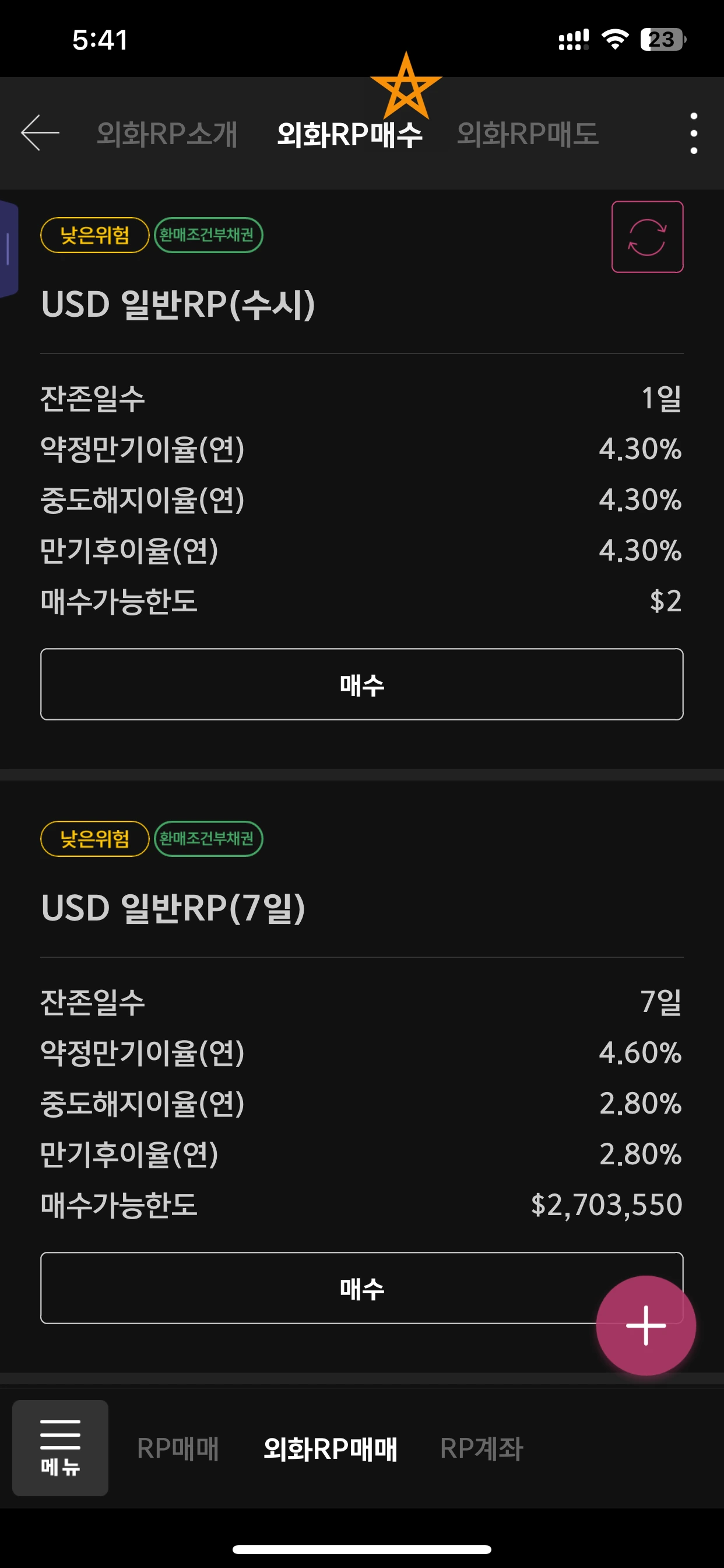Open the three-dot overflow menu
The image size is (724, 1568).
click(694, 134)
